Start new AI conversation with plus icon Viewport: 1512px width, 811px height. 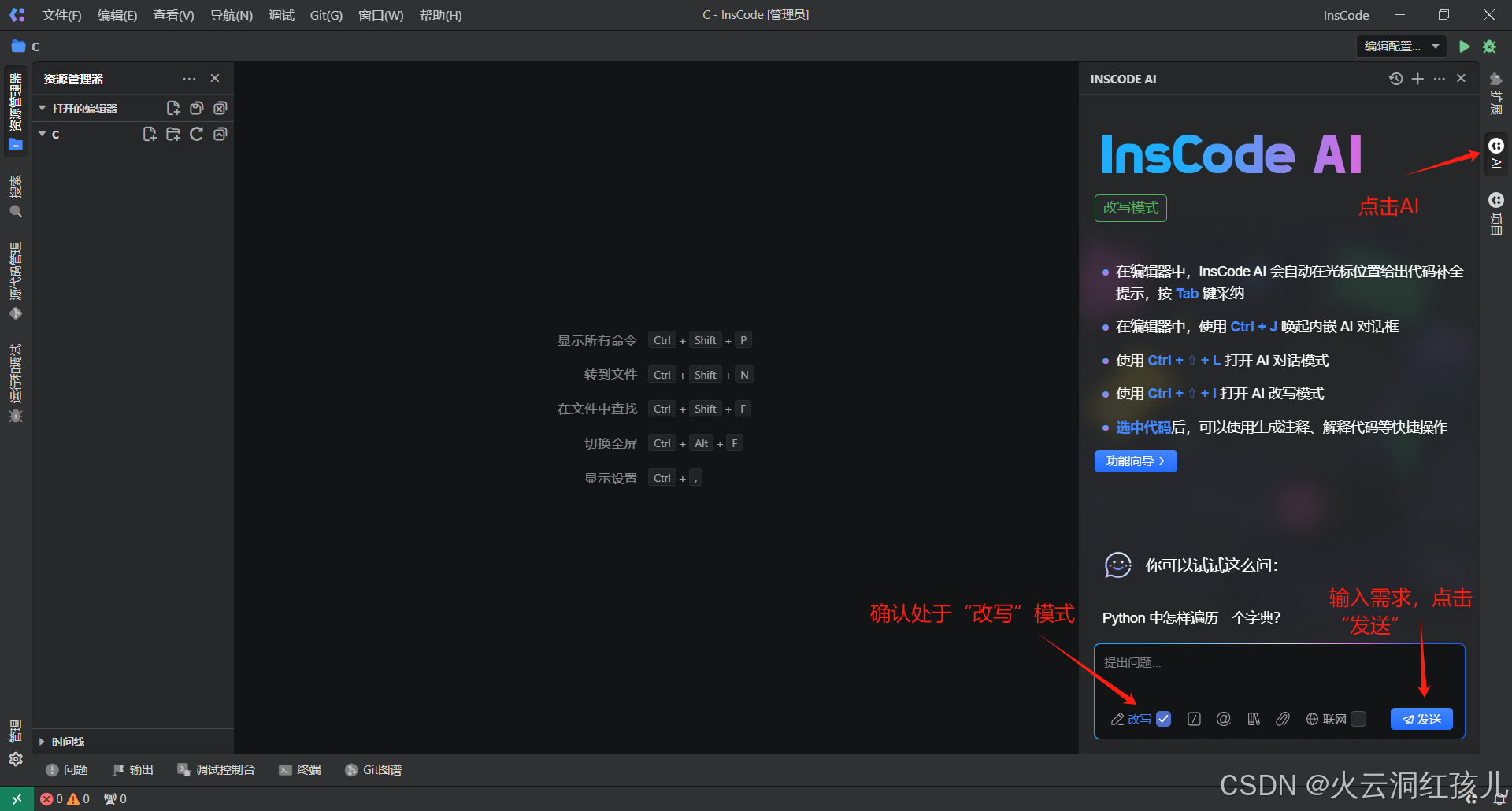click(1417, 79)
